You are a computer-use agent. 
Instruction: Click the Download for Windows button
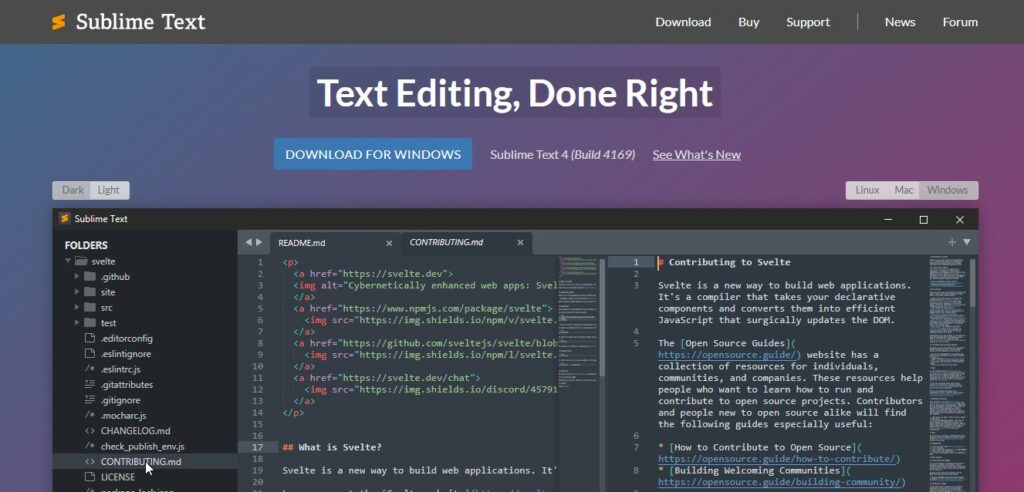(373, 154)
